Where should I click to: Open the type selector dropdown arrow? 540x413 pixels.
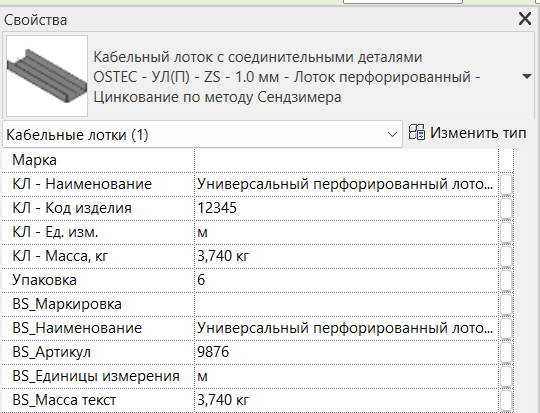[x=527, y=76]
